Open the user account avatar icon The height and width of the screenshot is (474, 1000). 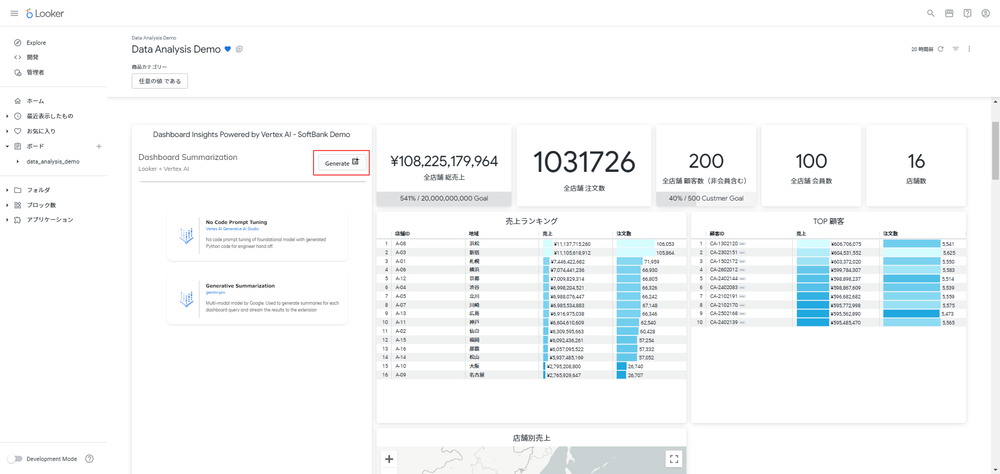[x=986, y=13]
